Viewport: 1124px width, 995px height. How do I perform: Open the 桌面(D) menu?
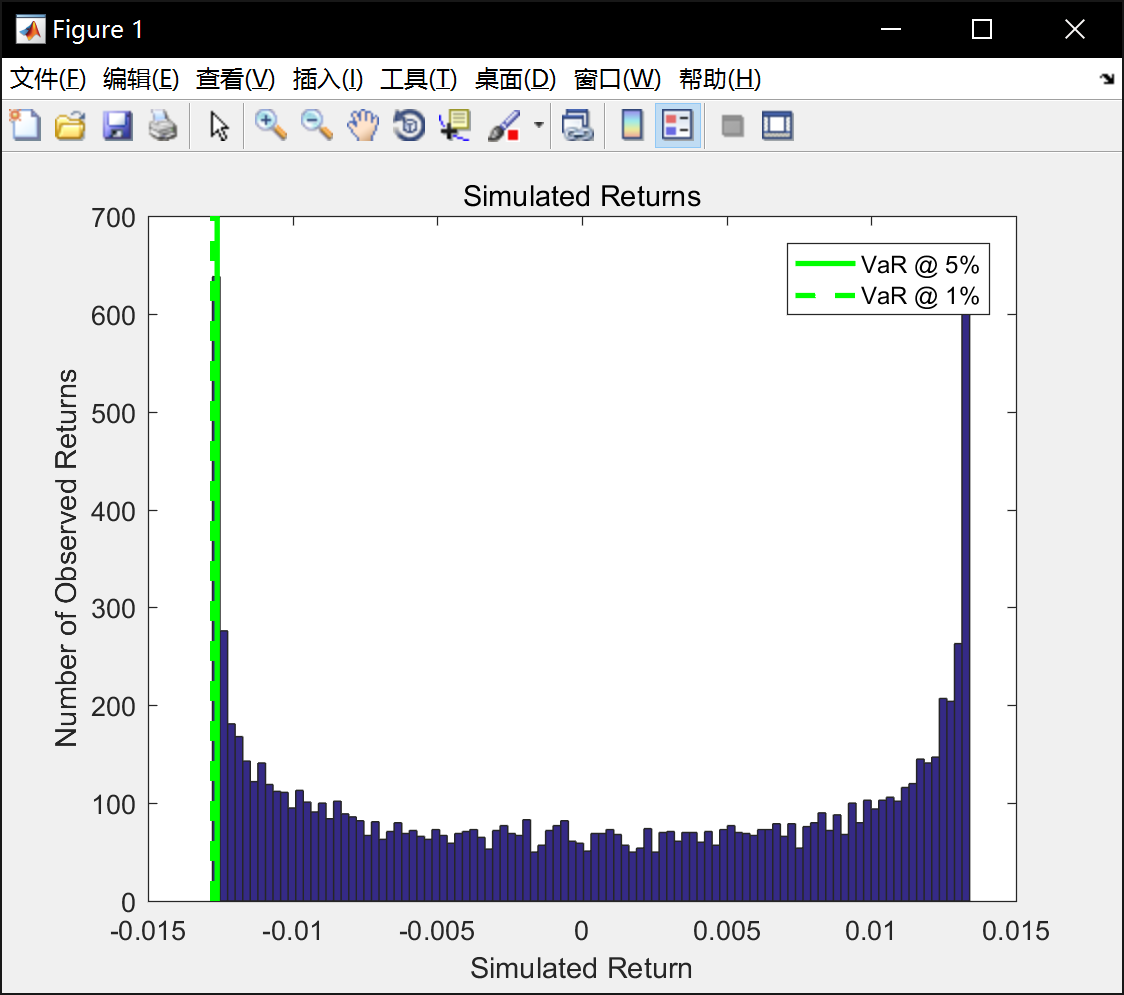pyautogui.click(x=515, y=79)
